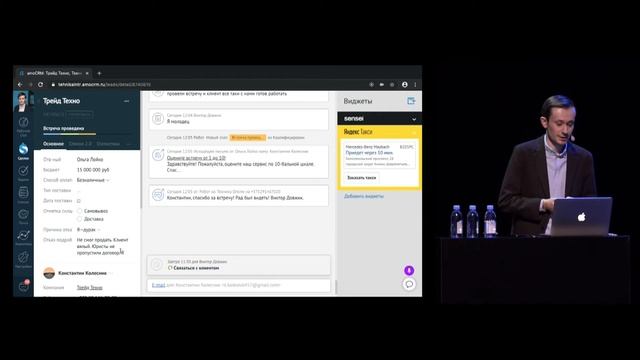Open the Безналичные payment method dropdown
The width and height of the screenshot is (640, 360).
(93, 180)
